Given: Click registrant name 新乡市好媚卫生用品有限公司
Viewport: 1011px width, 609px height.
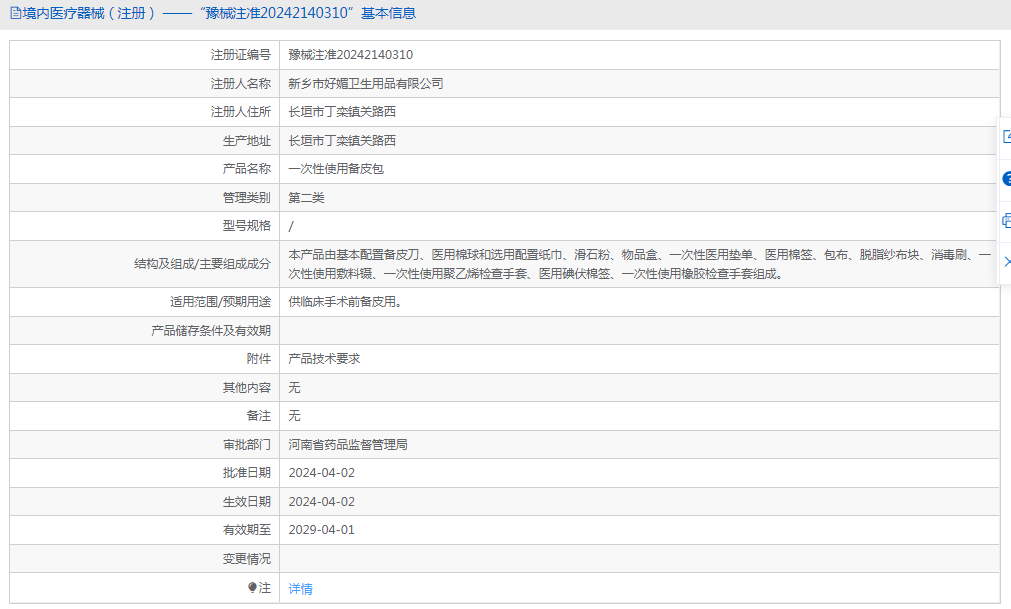Looking at the screenshot, I should [x=366, y=84].
